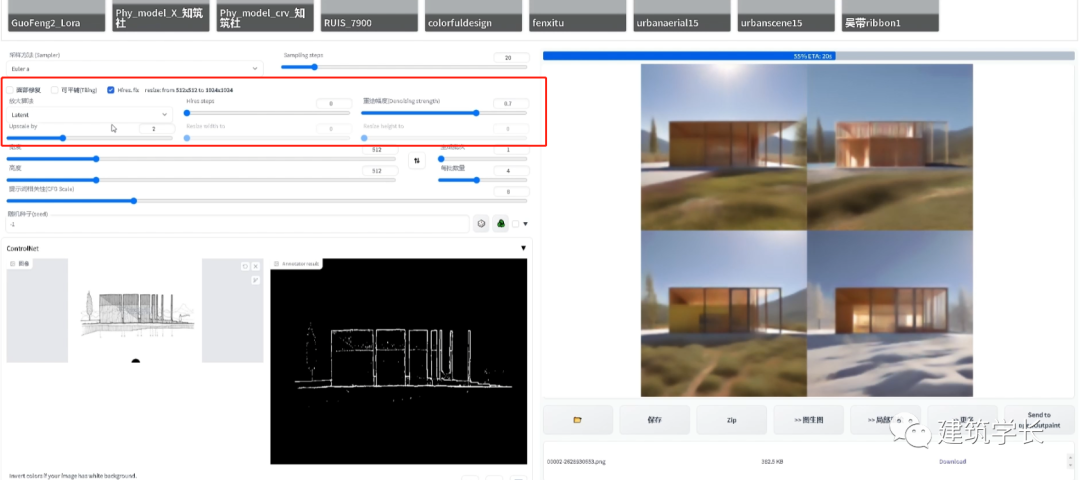Image resolution: width=1080 pixels, height=480 pixels.
Task: Swap the width and height values
Action: pyautogui.click(x=417, y=161)
